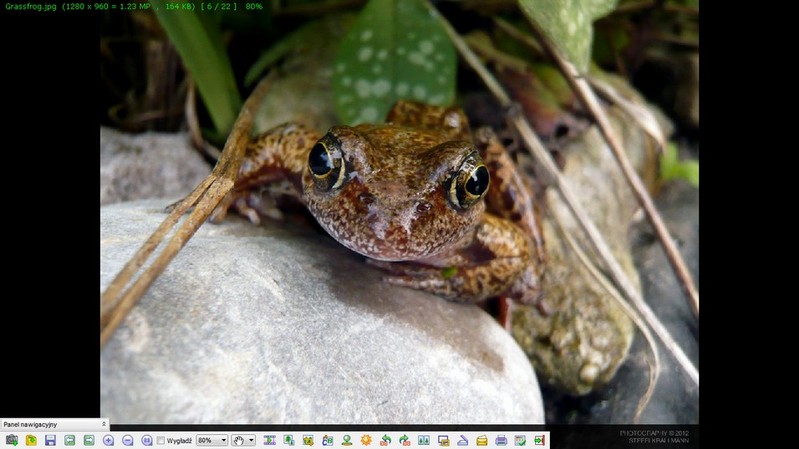Viewport: 799px width, 449px height.
Task: Click the sun brightness adjustment icon
Action: coord(366,440)
